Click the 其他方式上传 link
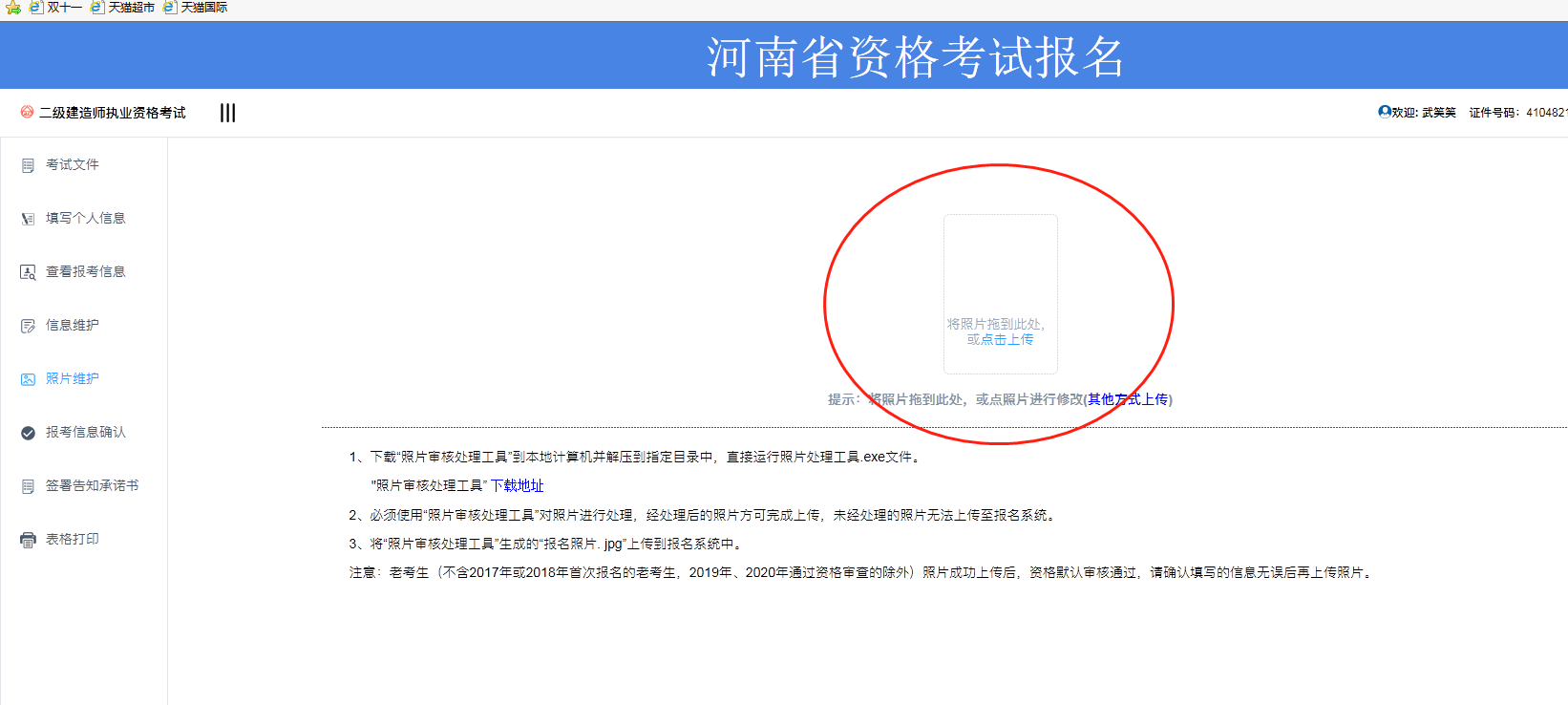 (1128, 399)
